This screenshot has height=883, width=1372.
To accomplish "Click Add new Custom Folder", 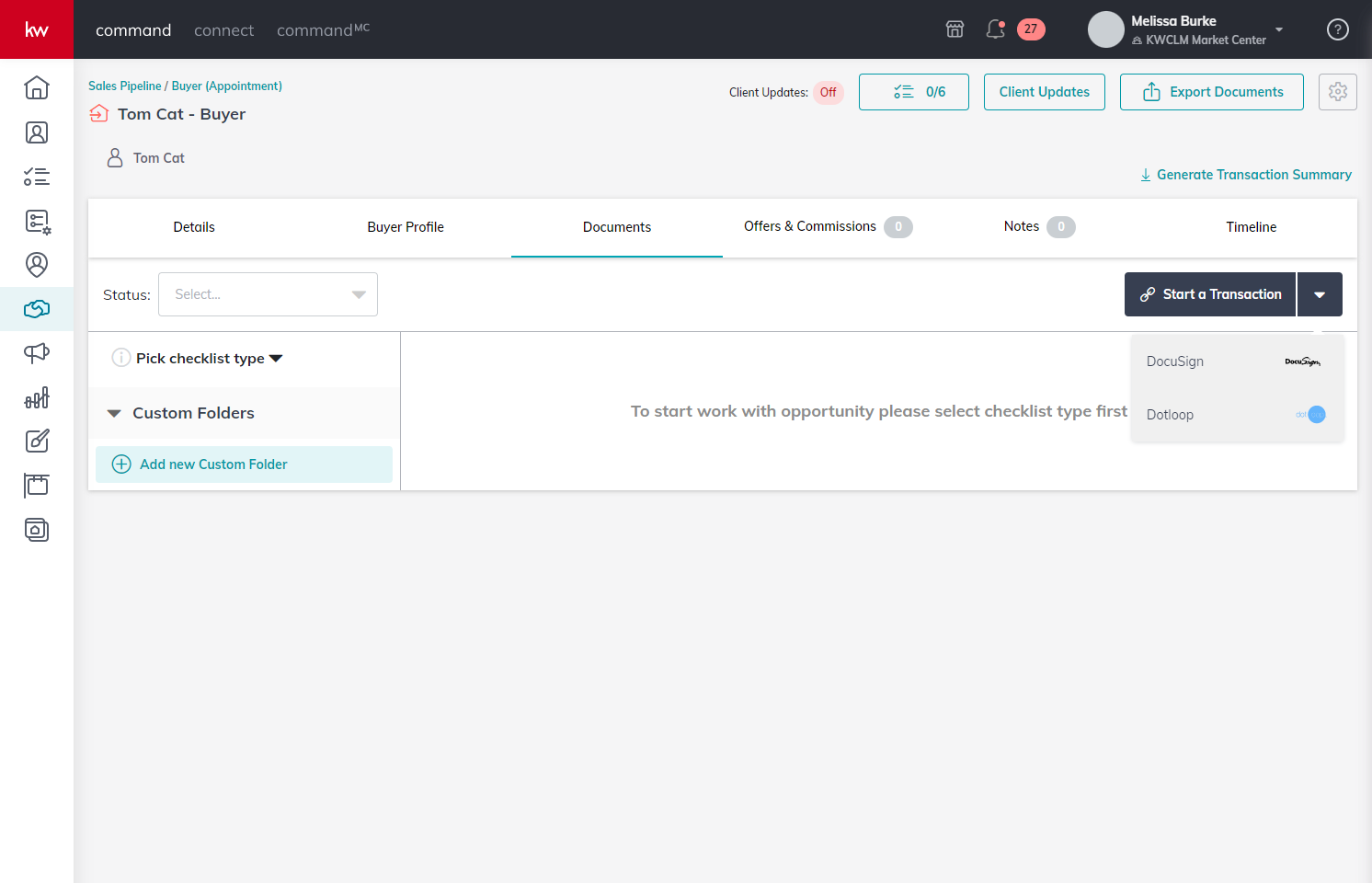I will [x=244, y=464].
